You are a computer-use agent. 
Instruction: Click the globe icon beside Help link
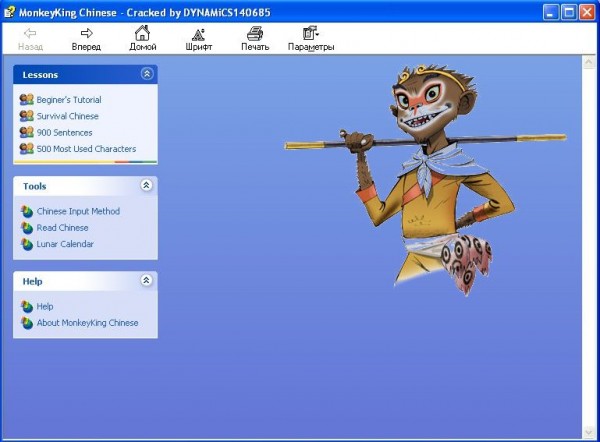coord(27,307)
